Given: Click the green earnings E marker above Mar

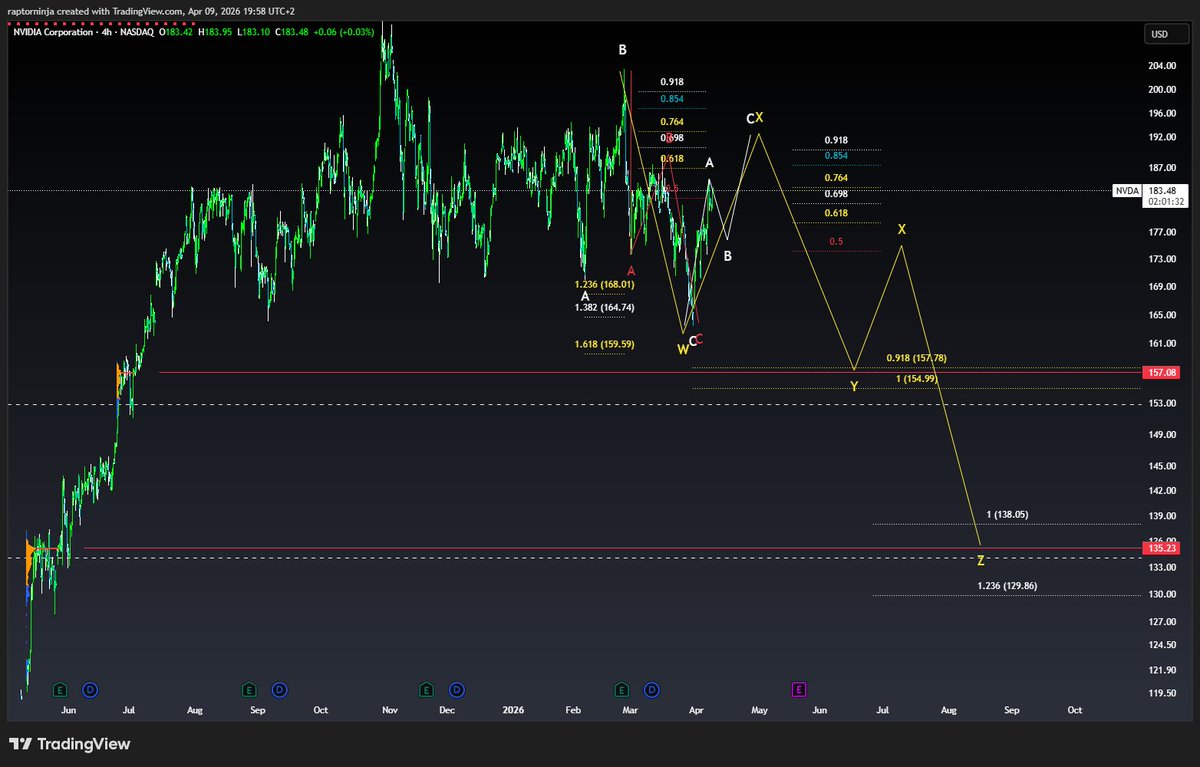Looking at the screenshot, I should (621, 689).
